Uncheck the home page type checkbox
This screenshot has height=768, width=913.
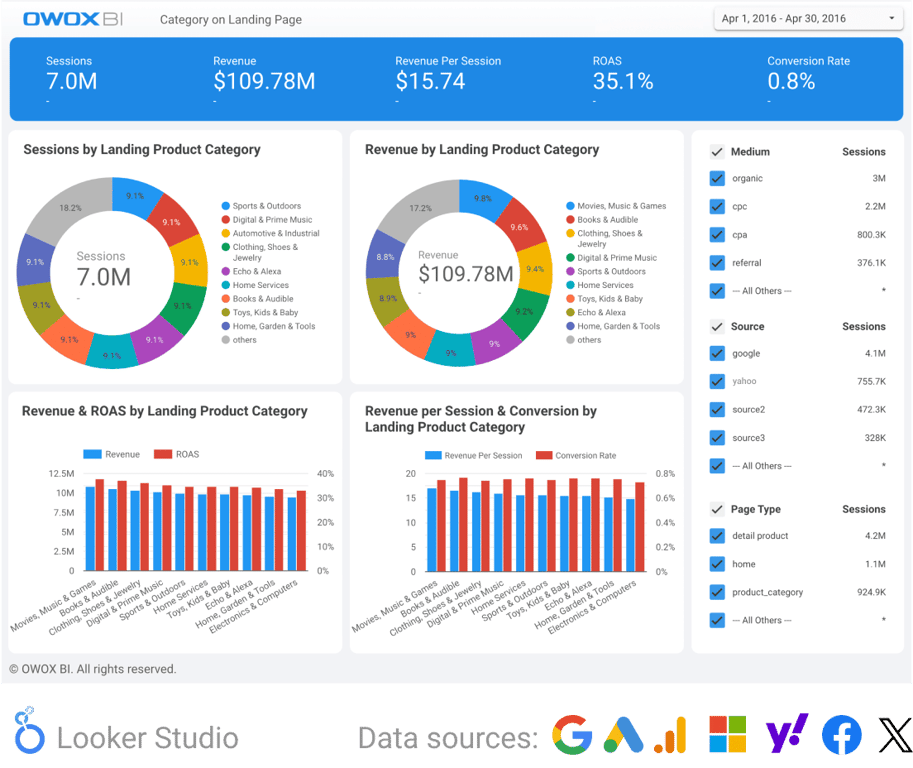[717, 564]
